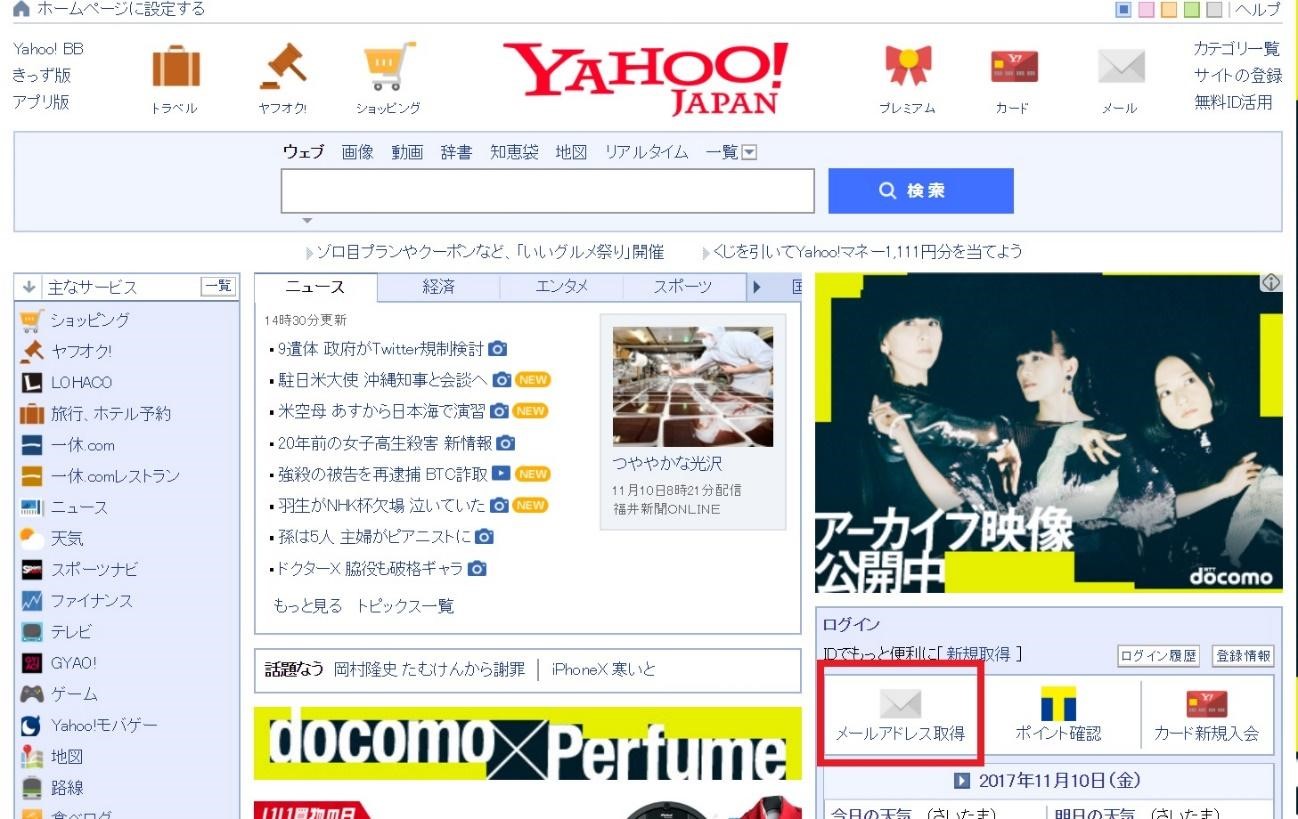Click the ショッピング cart icon in sidebar

coord(32,321)
